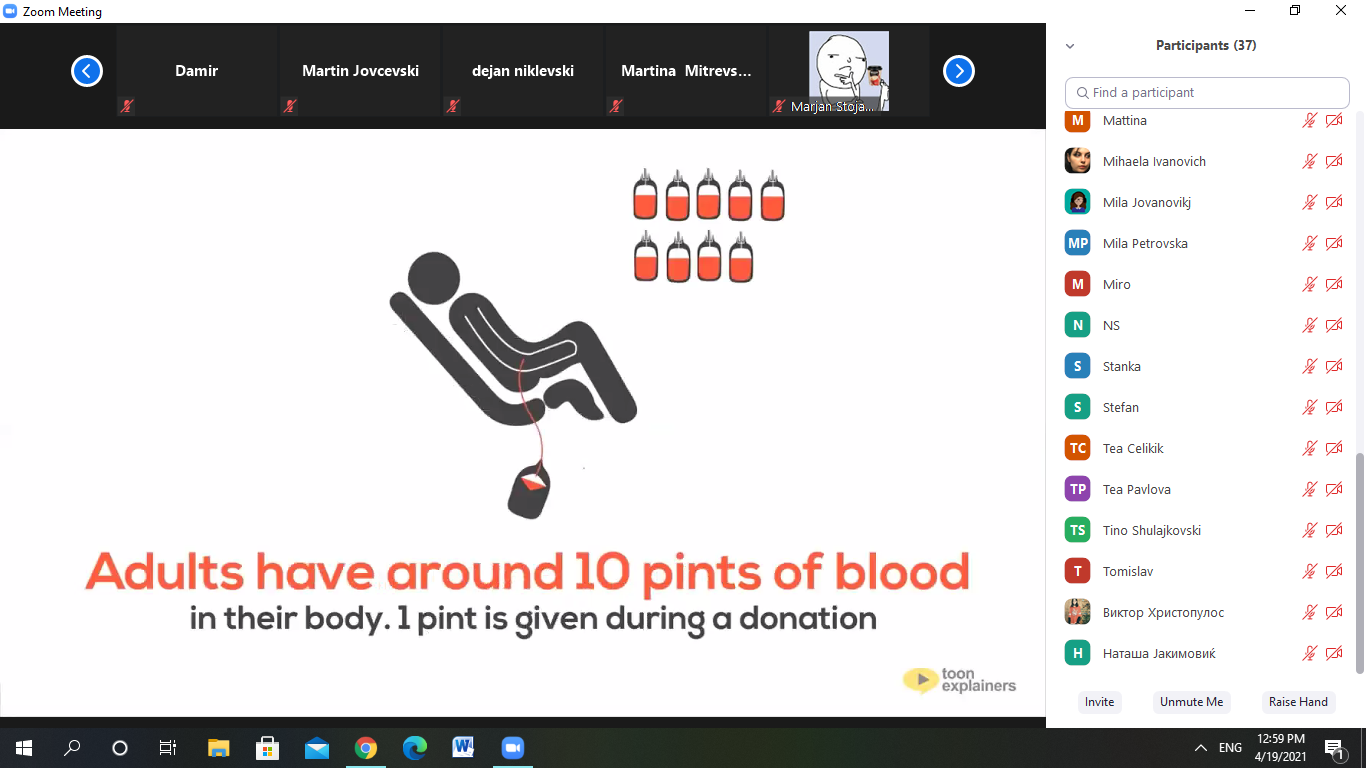Click the camera-off icon beside Tea Pavlova
Viewport: 1366px width, 768px height.
coord(1334,490)
